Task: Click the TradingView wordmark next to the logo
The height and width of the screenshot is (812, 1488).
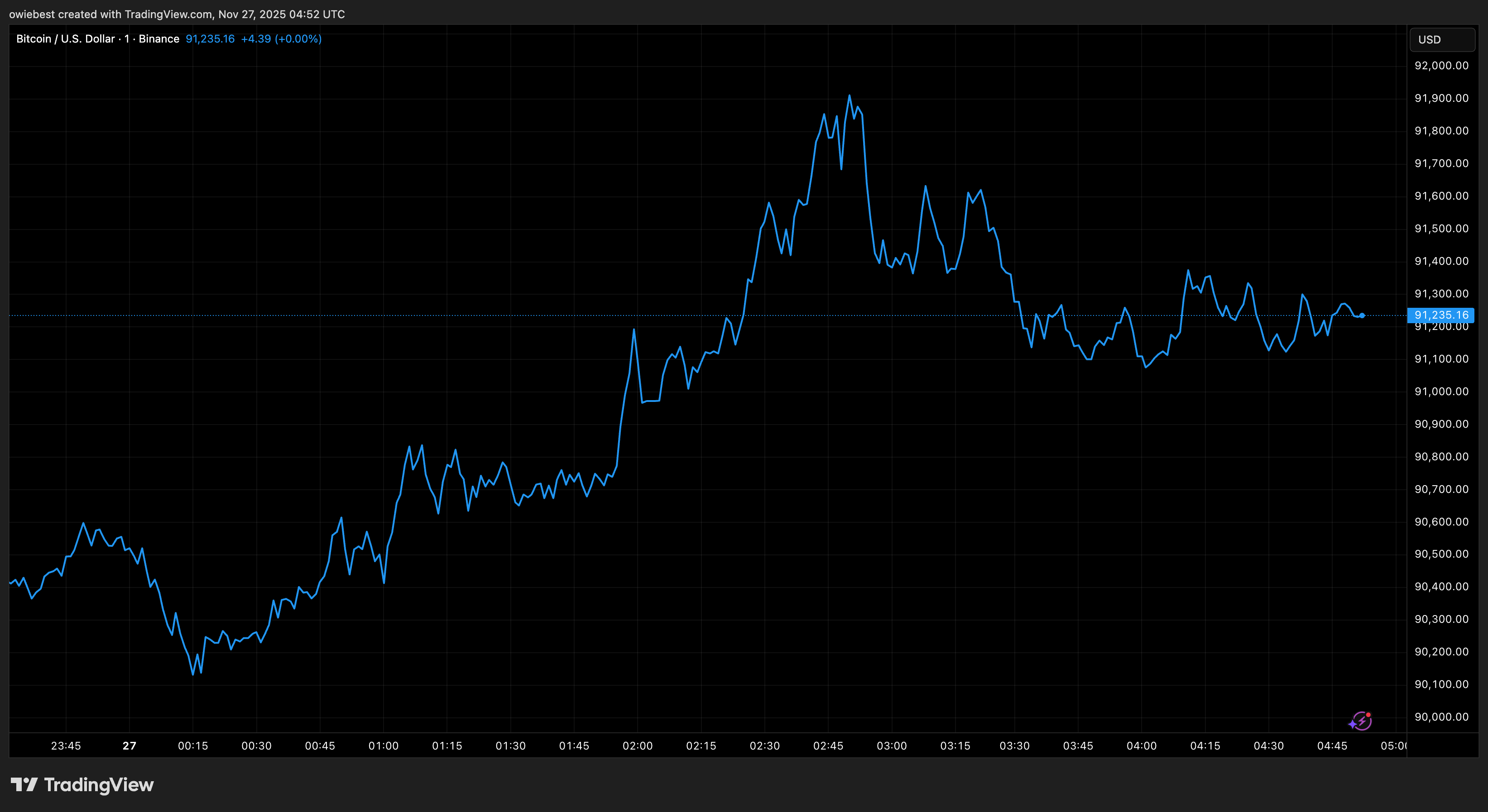Action: click(98, 785)
